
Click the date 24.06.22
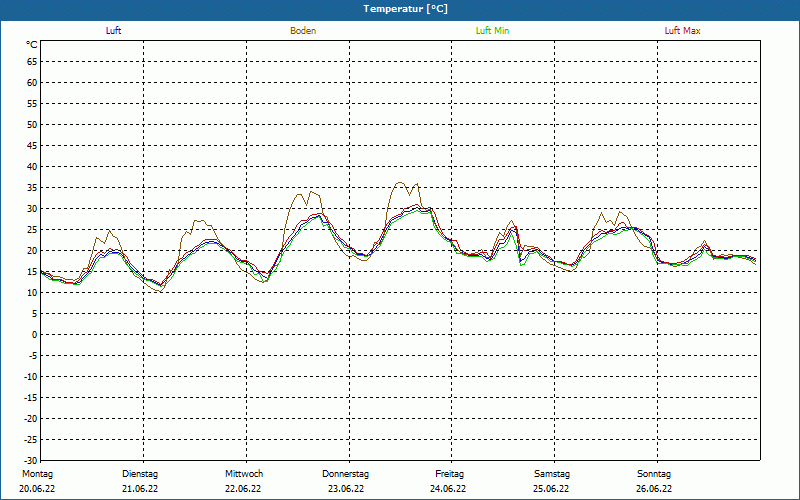click(x=448, y=489)
